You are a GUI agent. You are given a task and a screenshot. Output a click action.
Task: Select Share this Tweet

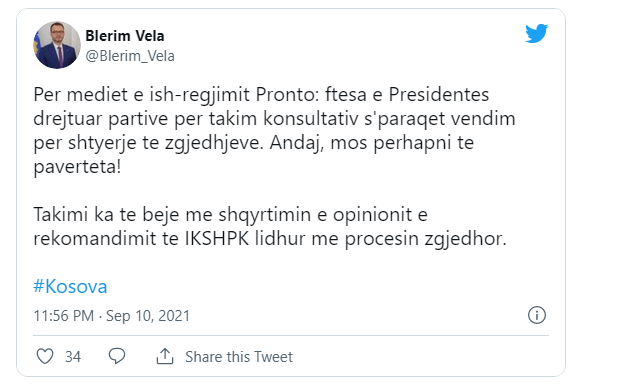click(x=239, y=357)
